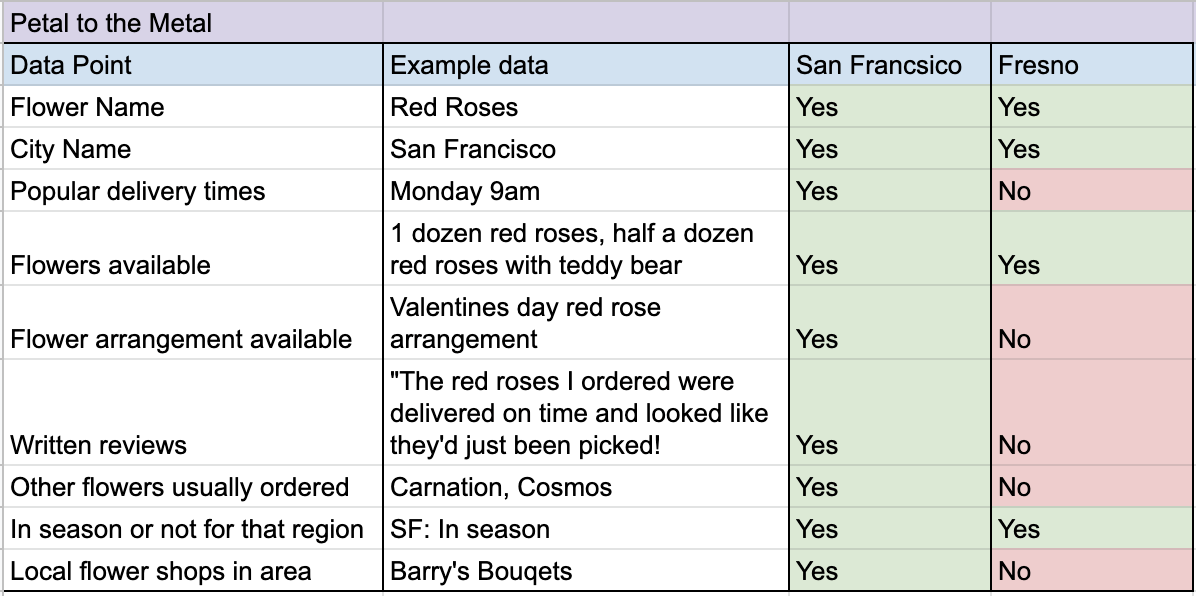Select San Francisco 'Yes' for Other flowers usually ordered
The height and width of the screenshot is (596, 1196).
coord(890,487)
